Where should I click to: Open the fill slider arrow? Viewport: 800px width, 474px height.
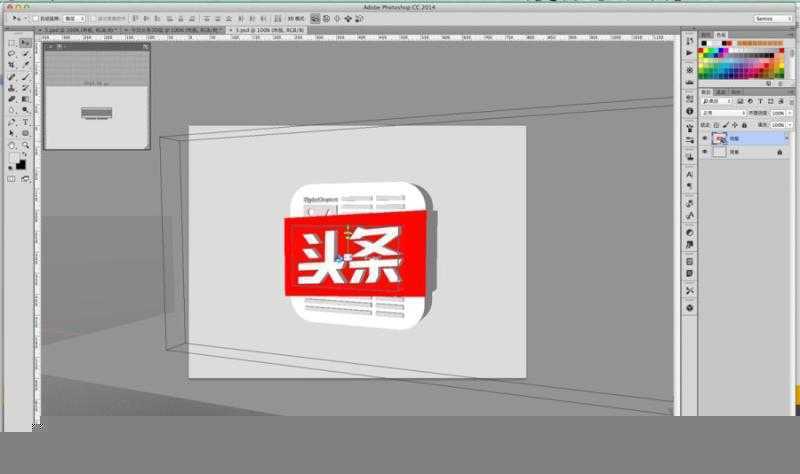click(790, 125)
